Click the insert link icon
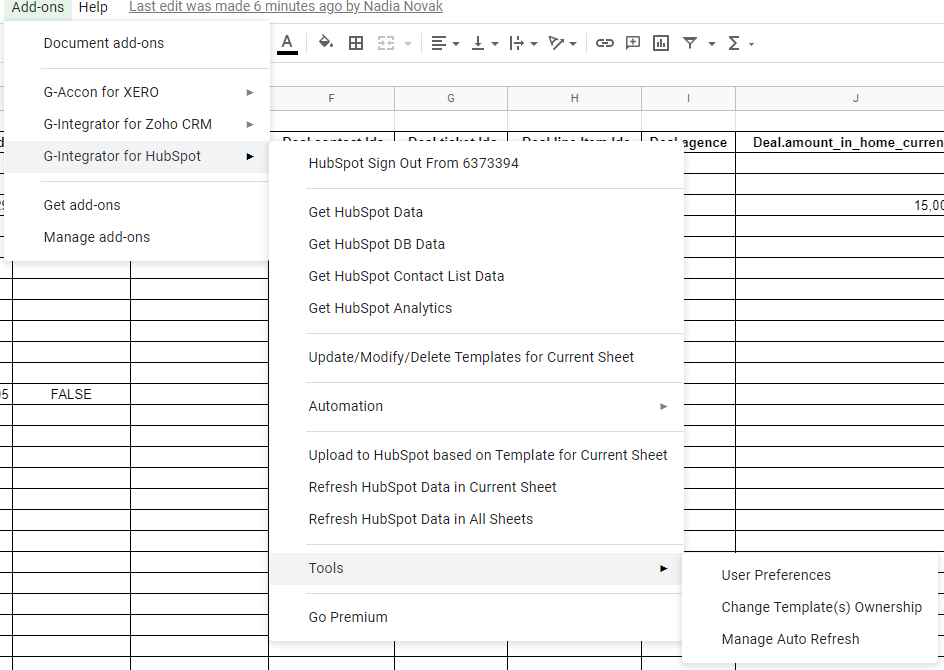Viewport: 944px width, 670px height. point(604,43)
